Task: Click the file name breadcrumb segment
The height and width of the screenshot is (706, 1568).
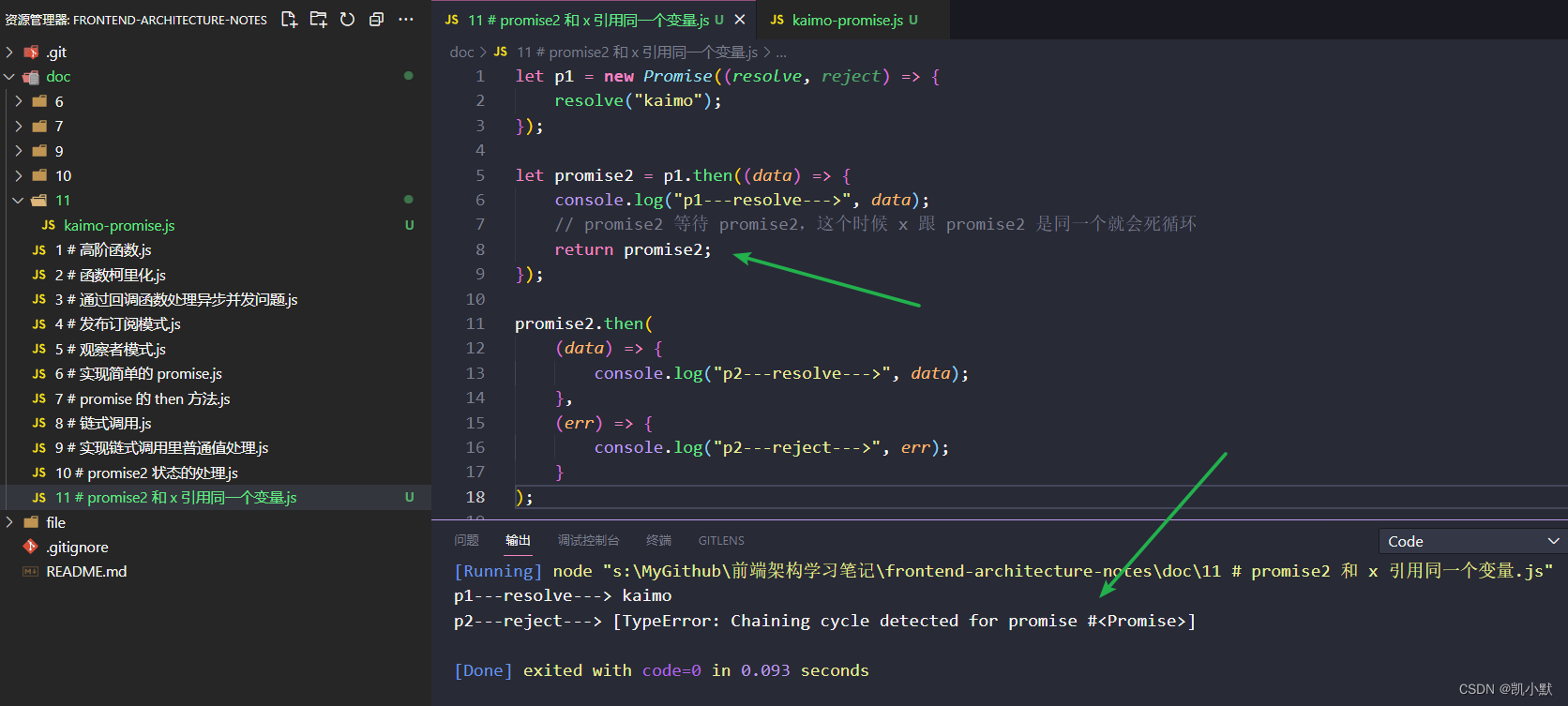Action: point(637,53)
